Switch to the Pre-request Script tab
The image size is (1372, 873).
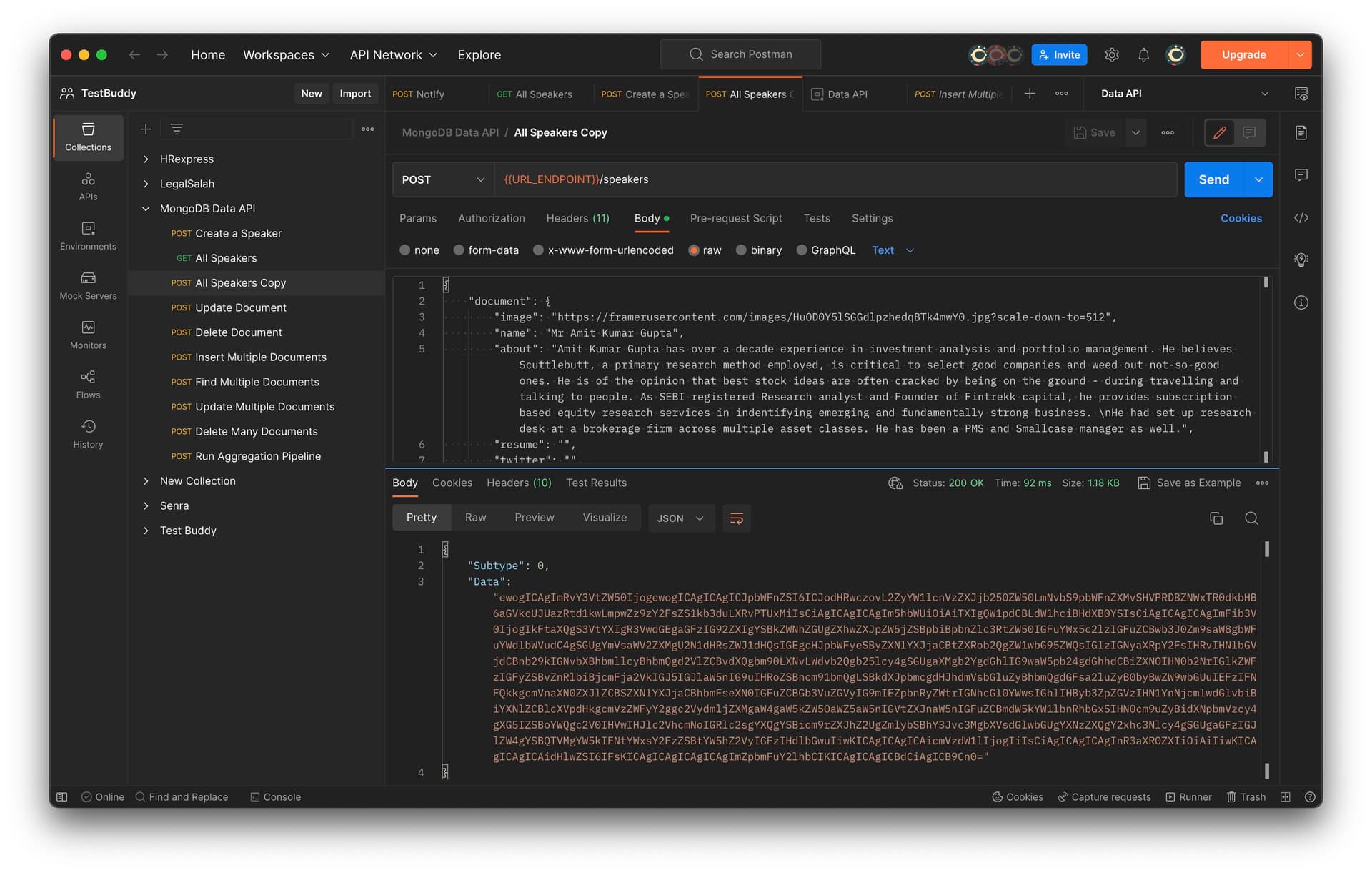735,218
